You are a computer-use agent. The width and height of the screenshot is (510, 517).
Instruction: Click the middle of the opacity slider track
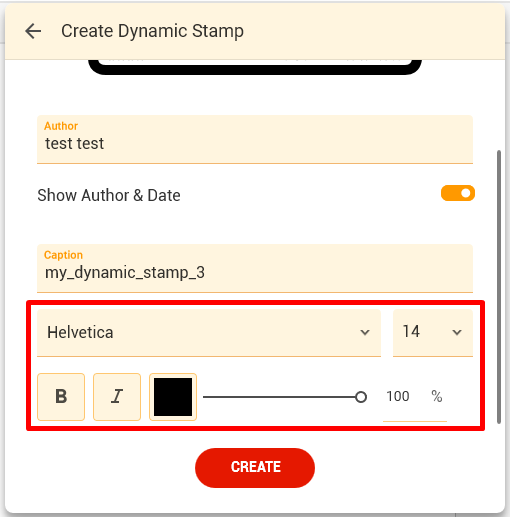[282, 397]
